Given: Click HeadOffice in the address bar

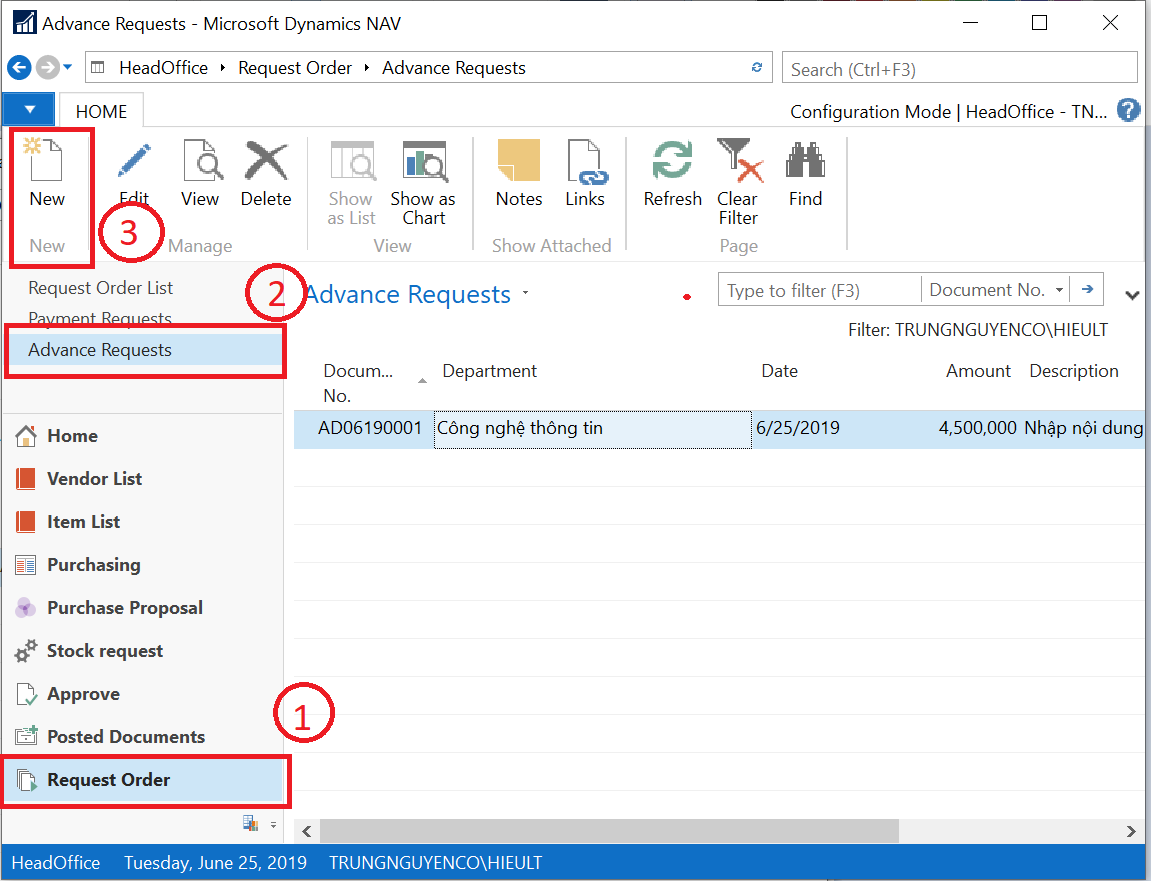Looking at the screenshot, I should (164, 68).
